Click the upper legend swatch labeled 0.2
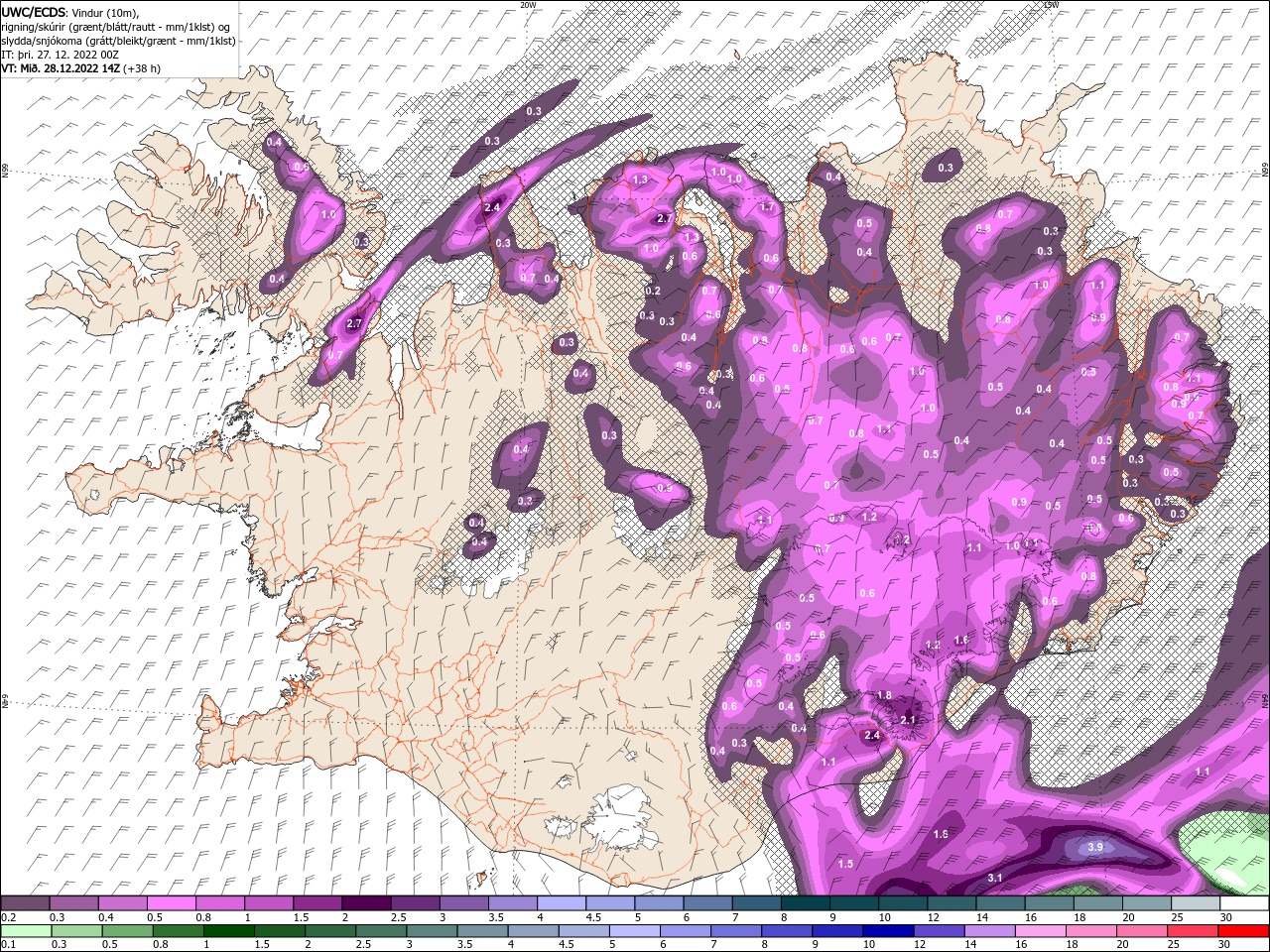This screenshot has height=952, width=1270. (25, 903)
